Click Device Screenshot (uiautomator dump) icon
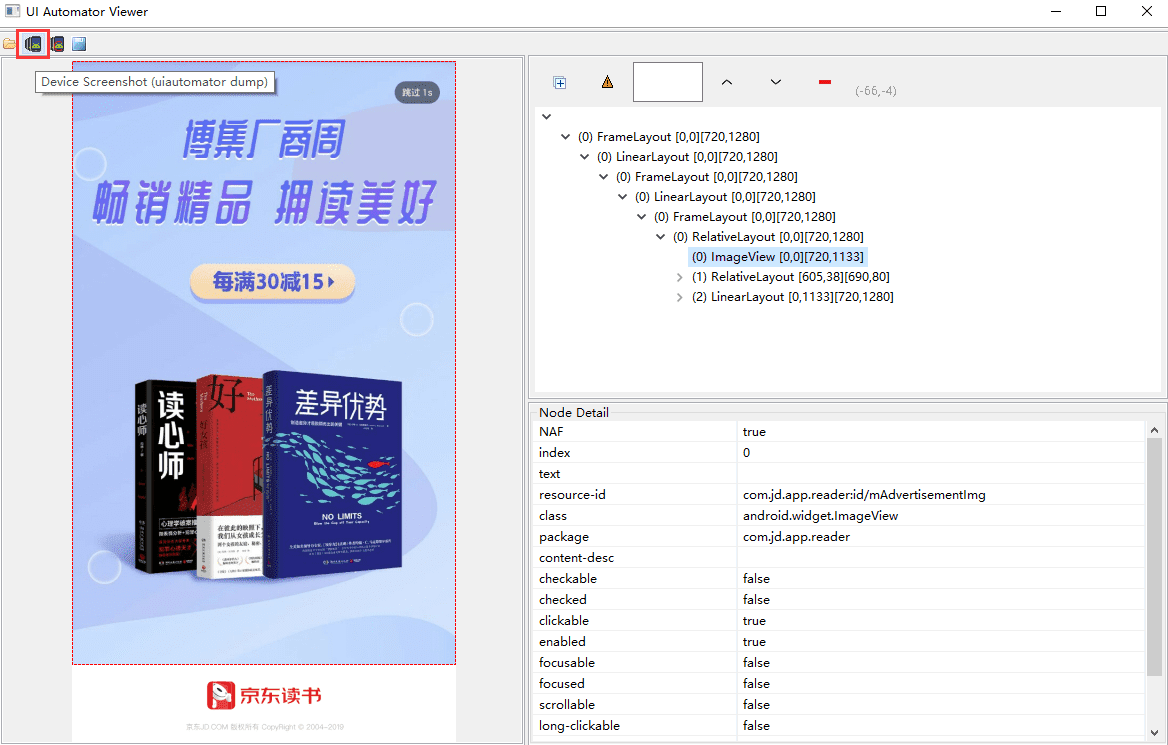Image resolution: width=1168 pixels, height=745 pixels. click(33, 44)
